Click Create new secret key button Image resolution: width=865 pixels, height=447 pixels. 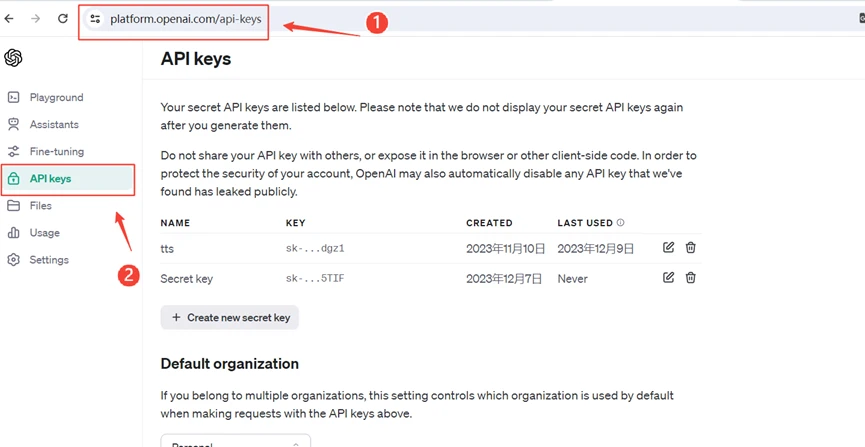pyautogui.click(x=230, y=317)
